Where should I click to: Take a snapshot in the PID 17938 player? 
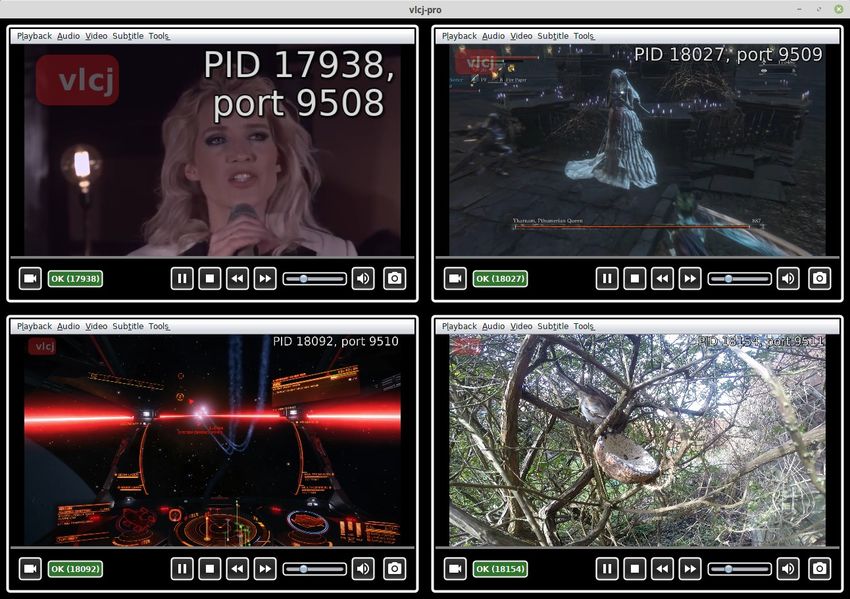(x=395, y=279)
